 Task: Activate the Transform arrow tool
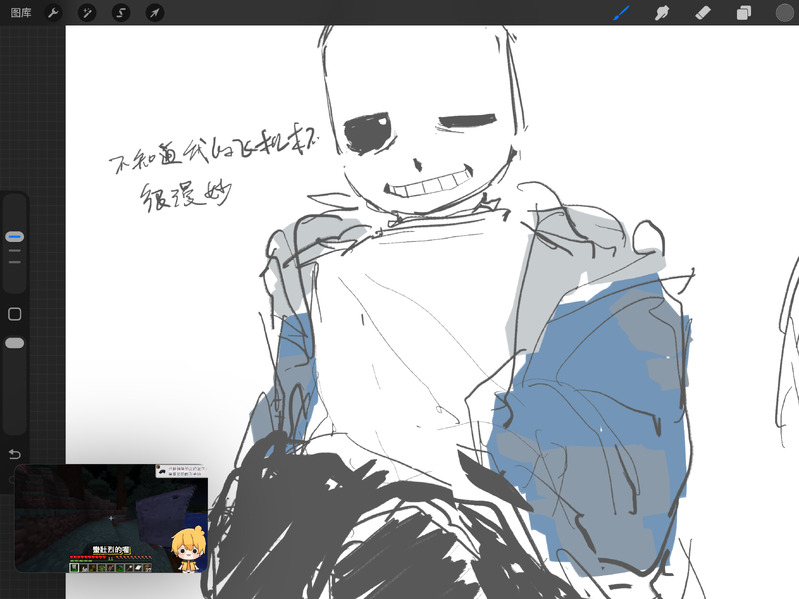(154, 13)
